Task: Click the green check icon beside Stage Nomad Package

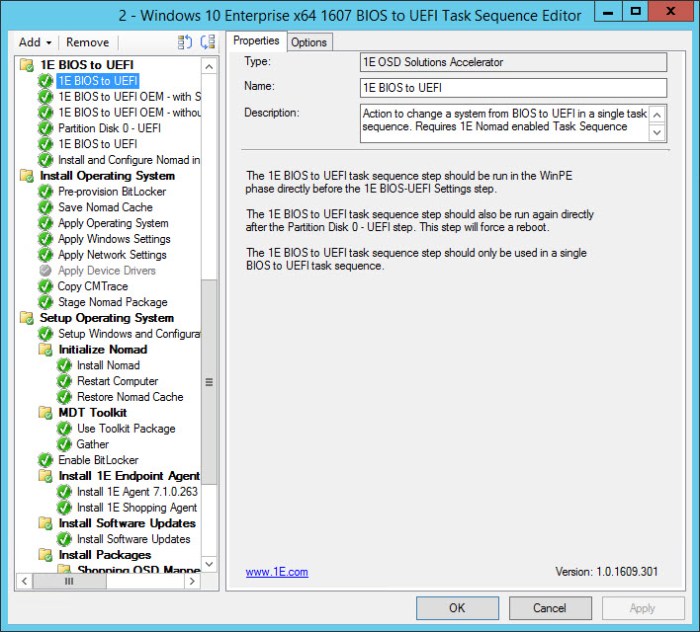Action: point(46,302)
